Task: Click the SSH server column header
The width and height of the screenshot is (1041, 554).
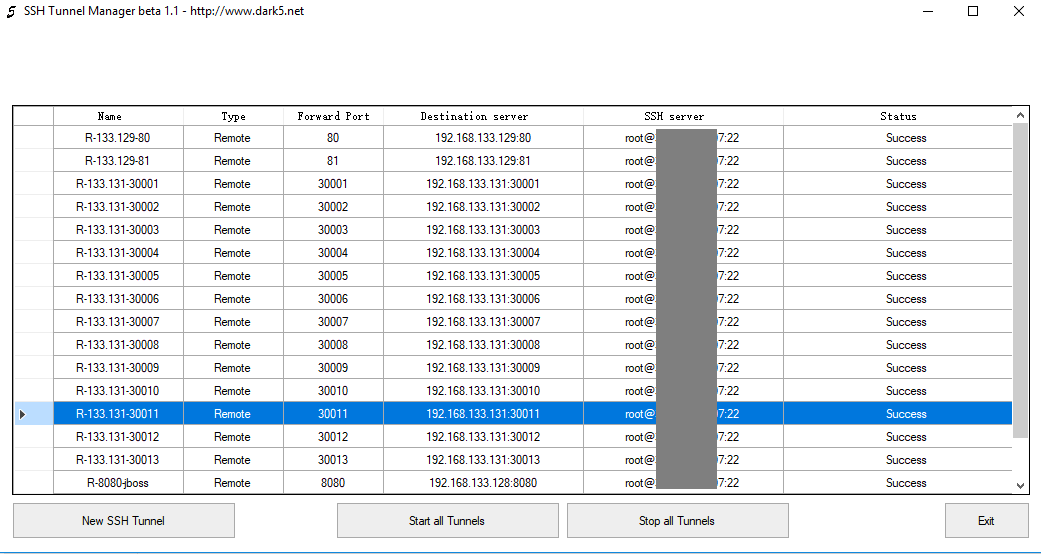Action: tap(683, 116)
